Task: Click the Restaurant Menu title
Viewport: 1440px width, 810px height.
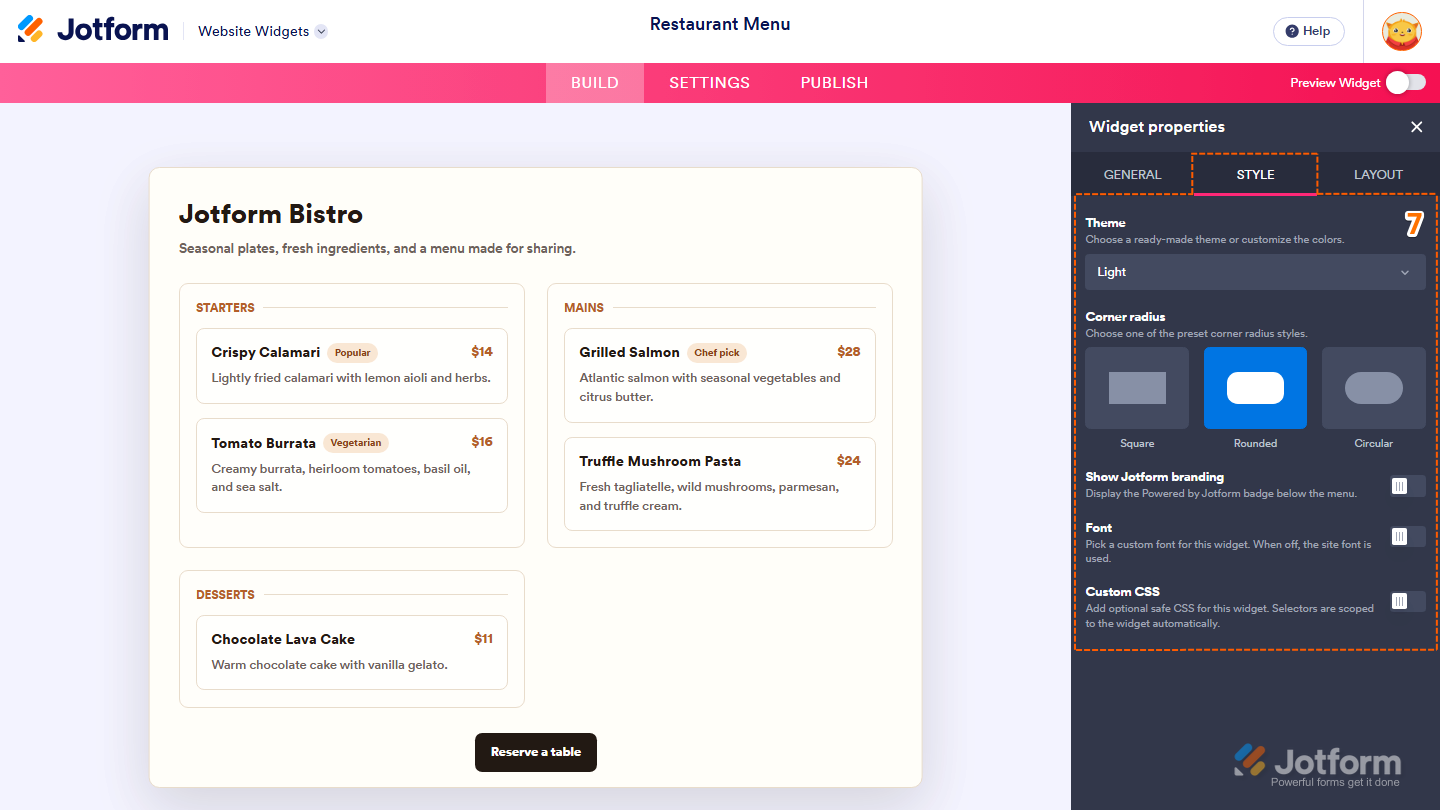Action: [720, 24]
